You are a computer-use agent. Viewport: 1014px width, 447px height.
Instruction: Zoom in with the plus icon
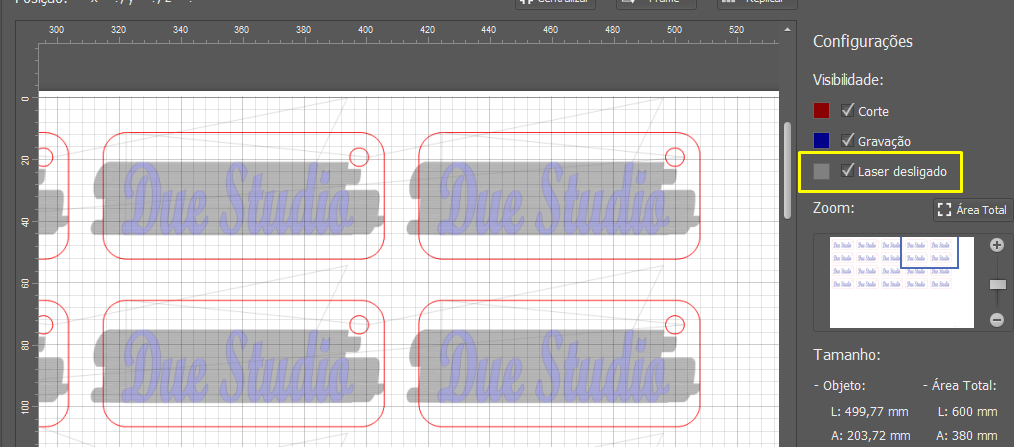tap(997, 245)
